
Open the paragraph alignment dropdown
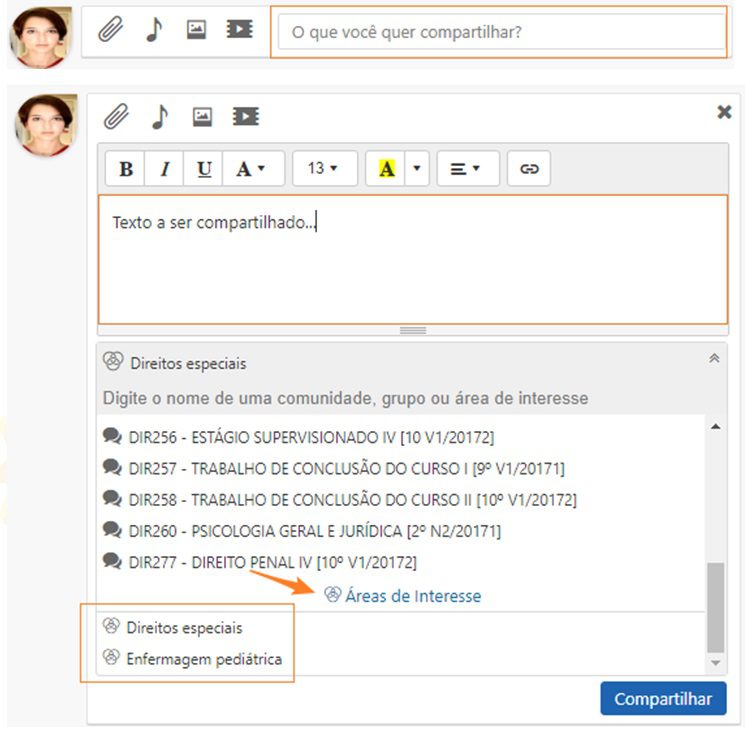coord(468,169)
